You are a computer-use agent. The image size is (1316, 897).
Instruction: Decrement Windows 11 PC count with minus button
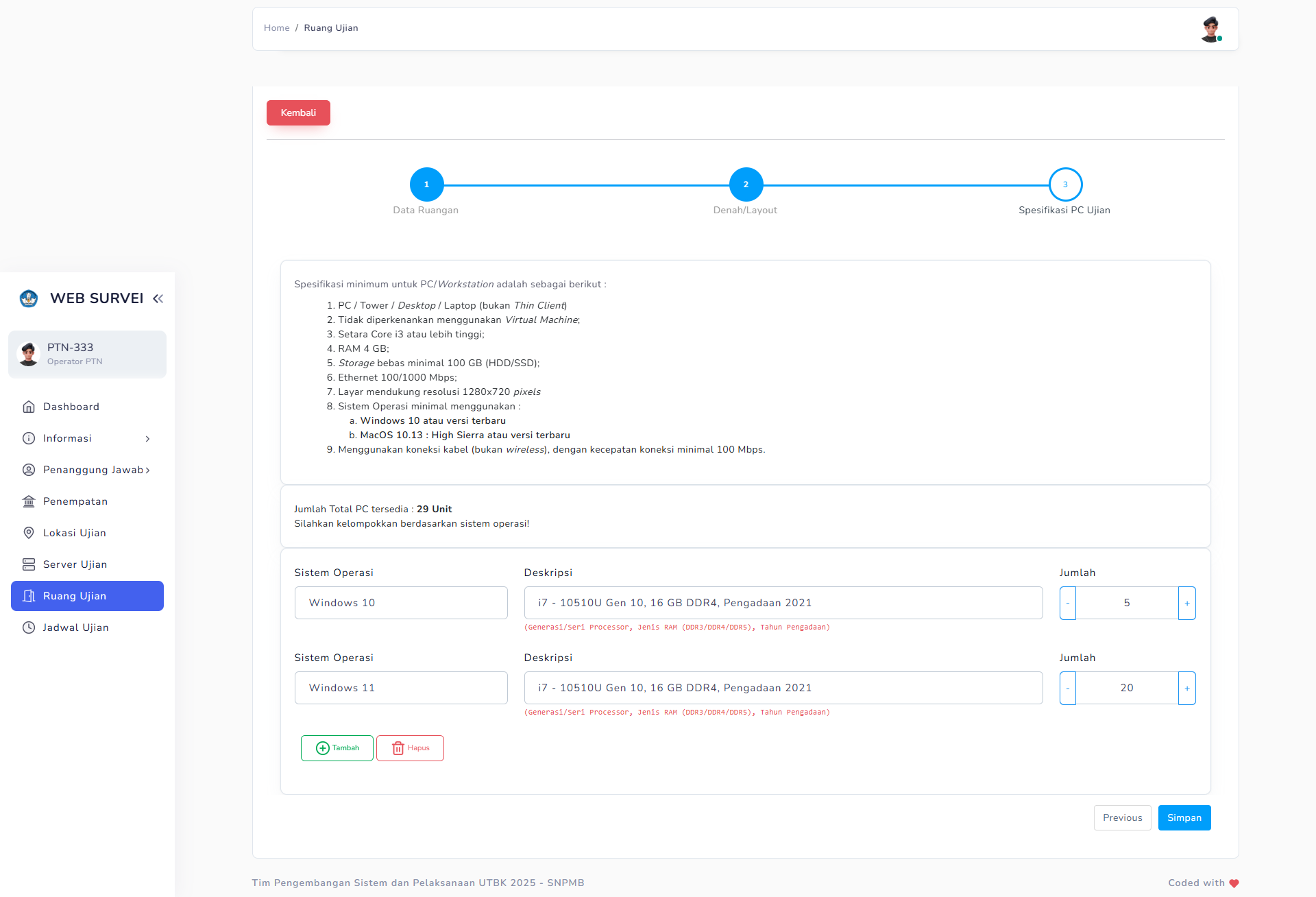(1067, 688)
